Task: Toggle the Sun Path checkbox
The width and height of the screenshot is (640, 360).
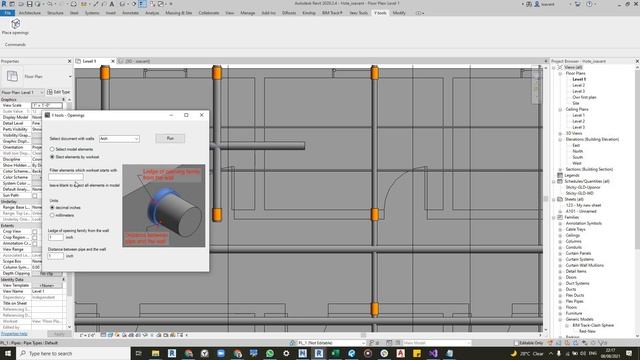Action: [35, 196]
